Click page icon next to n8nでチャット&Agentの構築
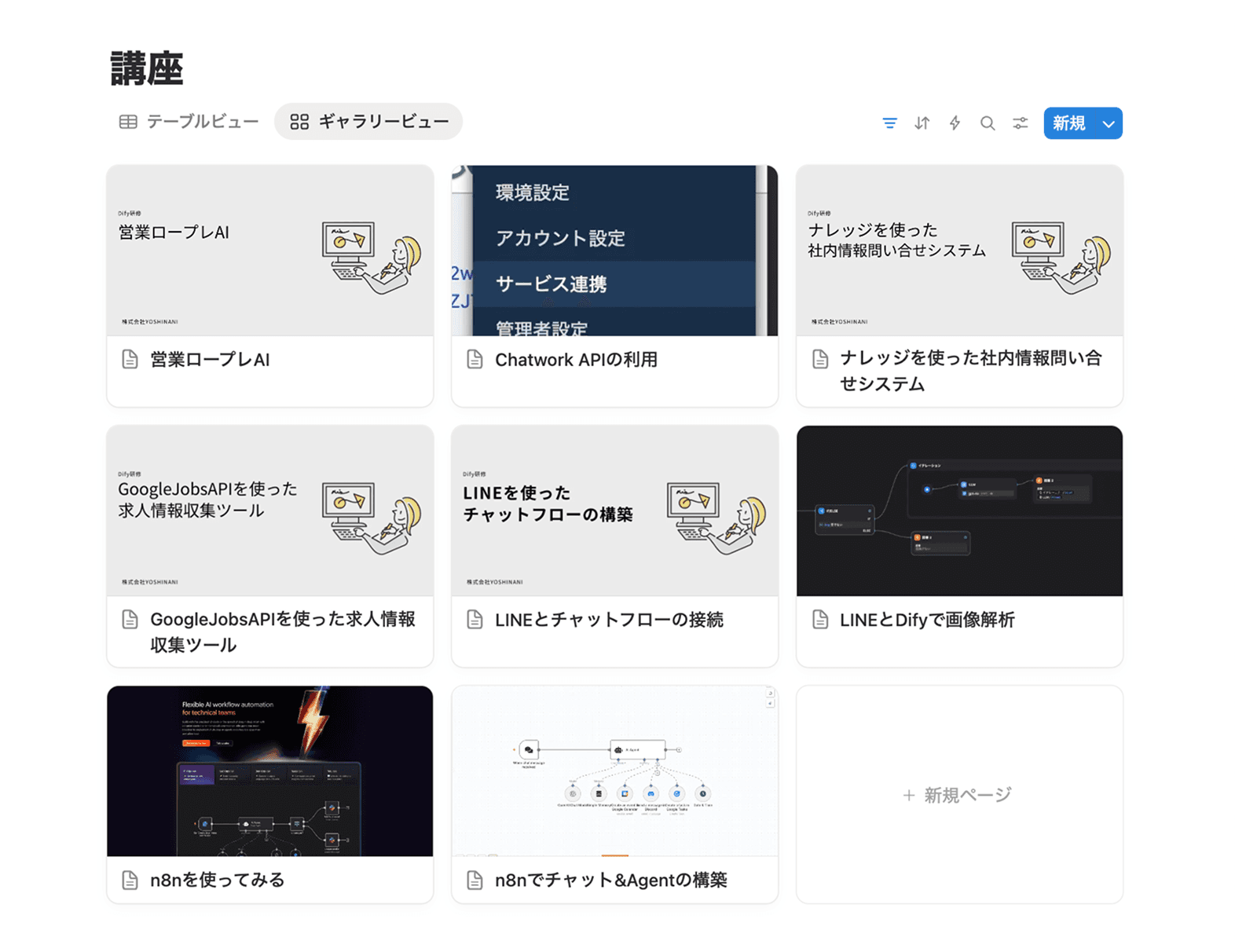Image resolution: width=1235 pixels, height=952 pixels. (475, 880)
